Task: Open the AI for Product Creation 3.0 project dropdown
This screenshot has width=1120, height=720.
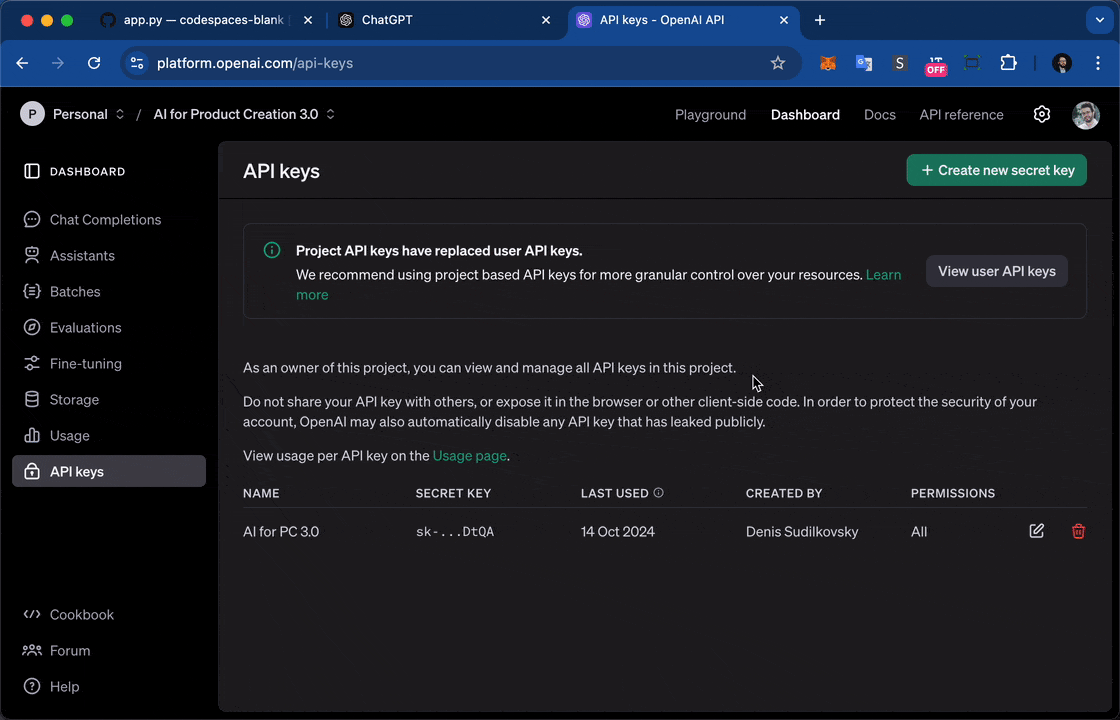Action: coord(244,114)
